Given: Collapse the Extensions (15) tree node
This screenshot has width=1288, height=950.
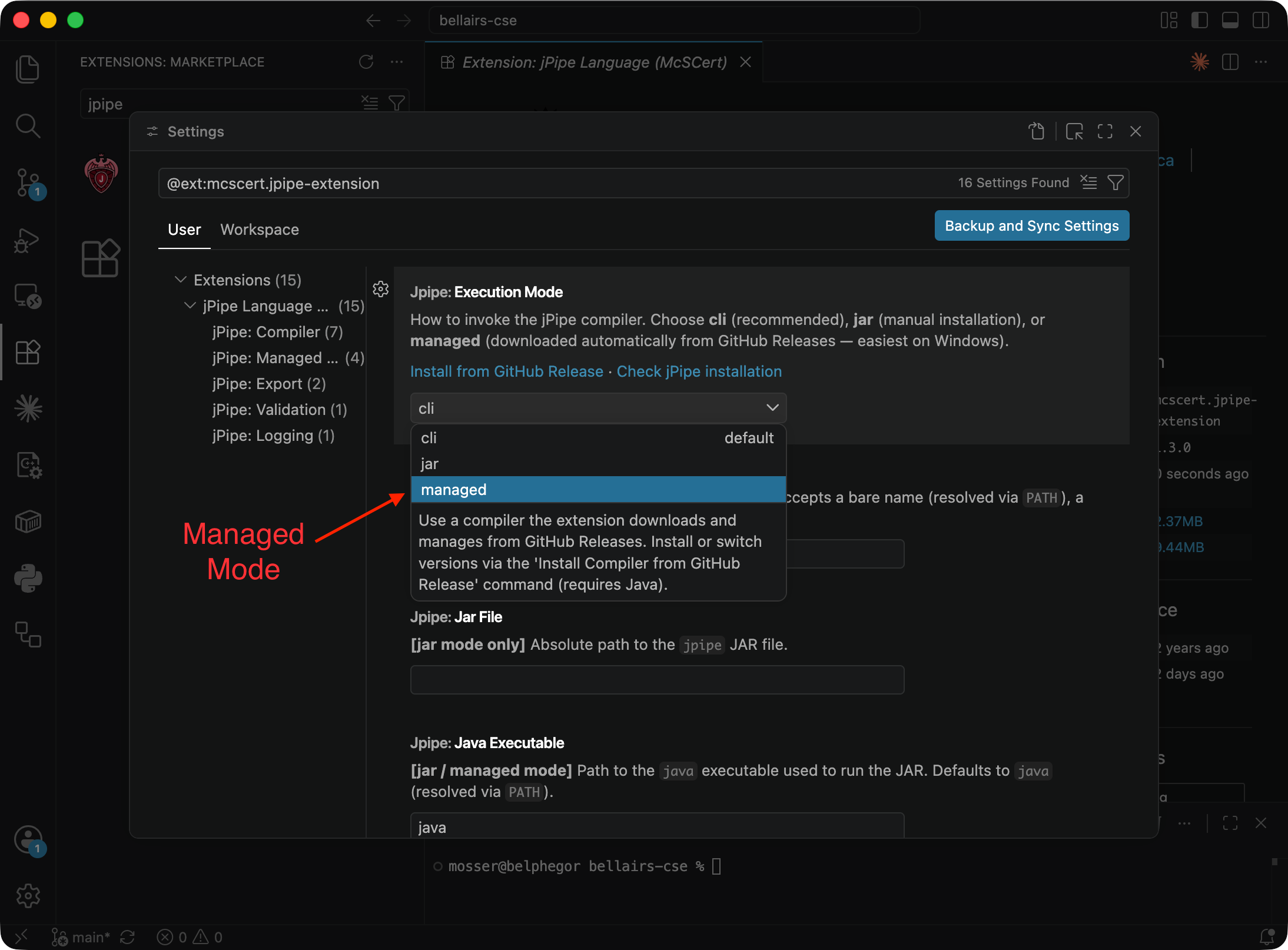Looking at the screenshot, I should (x=181, y=280).
